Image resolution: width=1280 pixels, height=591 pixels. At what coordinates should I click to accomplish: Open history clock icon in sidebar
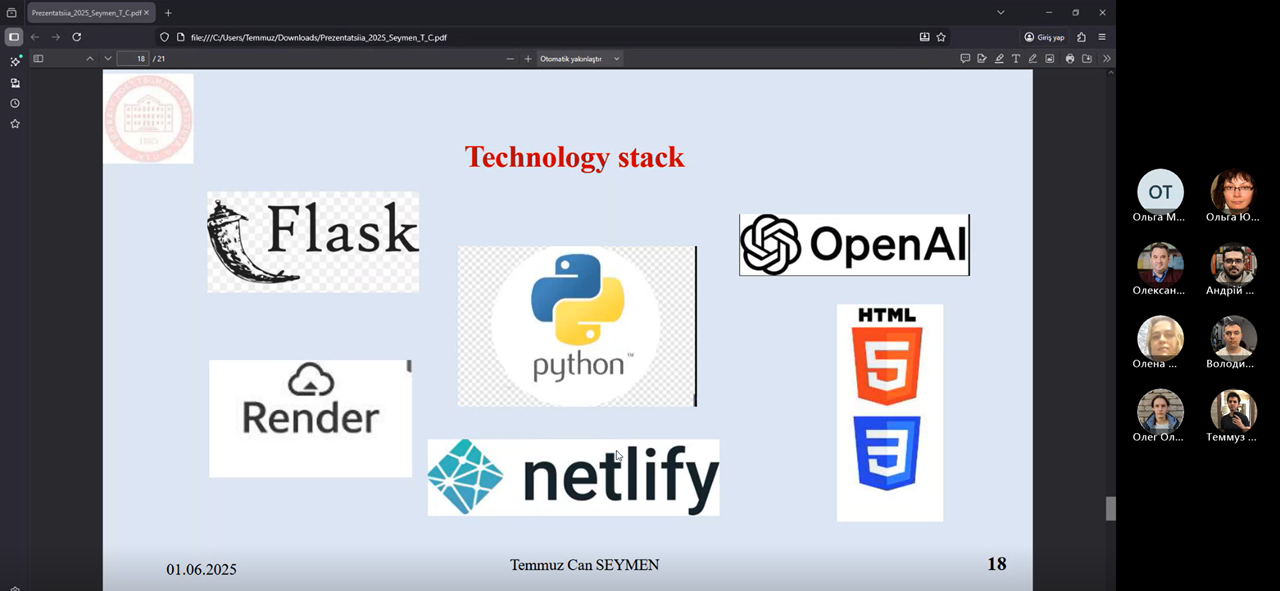pyautogui.click(x=15, y=103)
